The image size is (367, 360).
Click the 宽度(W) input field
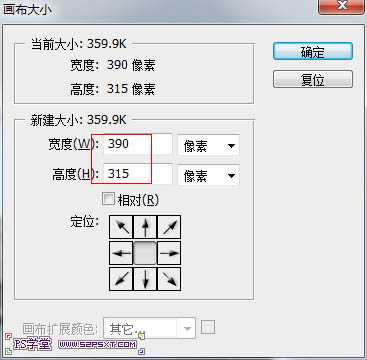[x=138, y=144]
